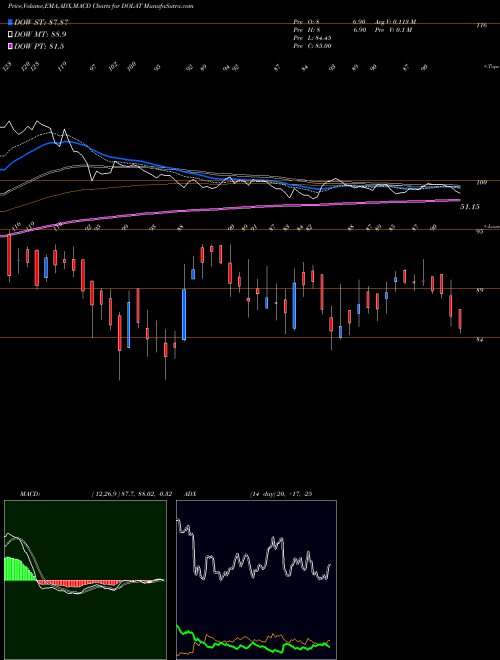Click the 'Pre L: 84.45' low value
The image size is (500, 660).
coord(313,38)
